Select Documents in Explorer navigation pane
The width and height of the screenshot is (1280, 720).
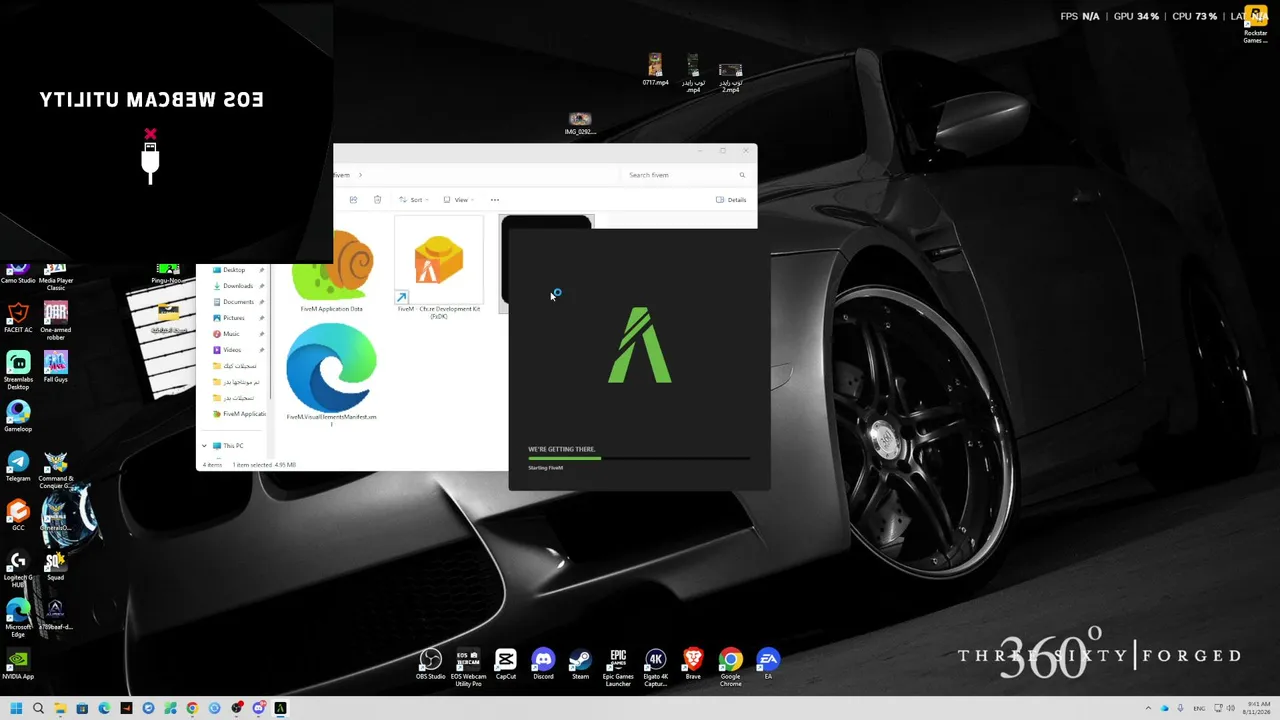(238, 302)
